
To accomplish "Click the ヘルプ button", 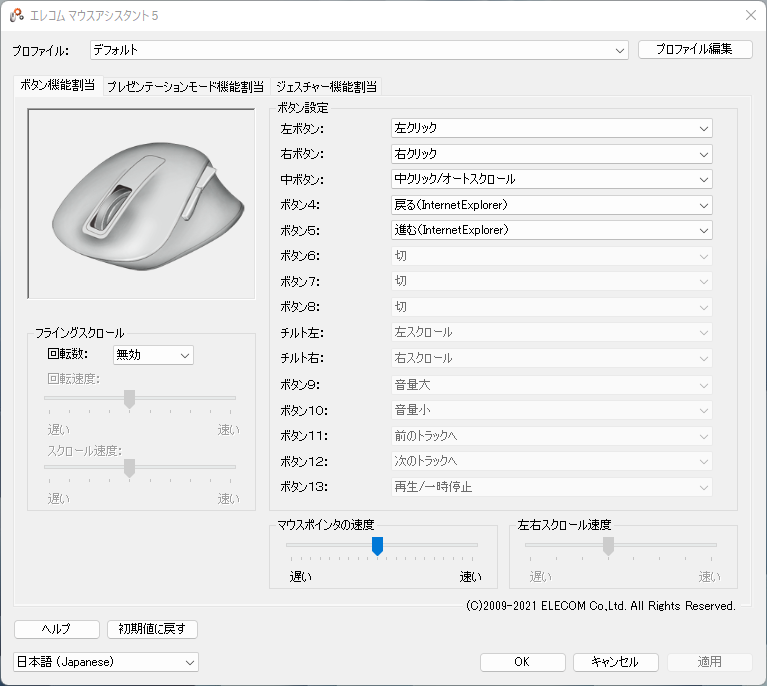I will [57, 629].
